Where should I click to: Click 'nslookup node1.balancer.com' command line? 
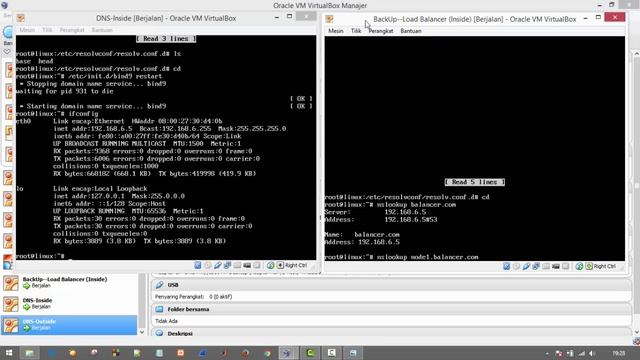pyautogui.click(x=427, y=257)
